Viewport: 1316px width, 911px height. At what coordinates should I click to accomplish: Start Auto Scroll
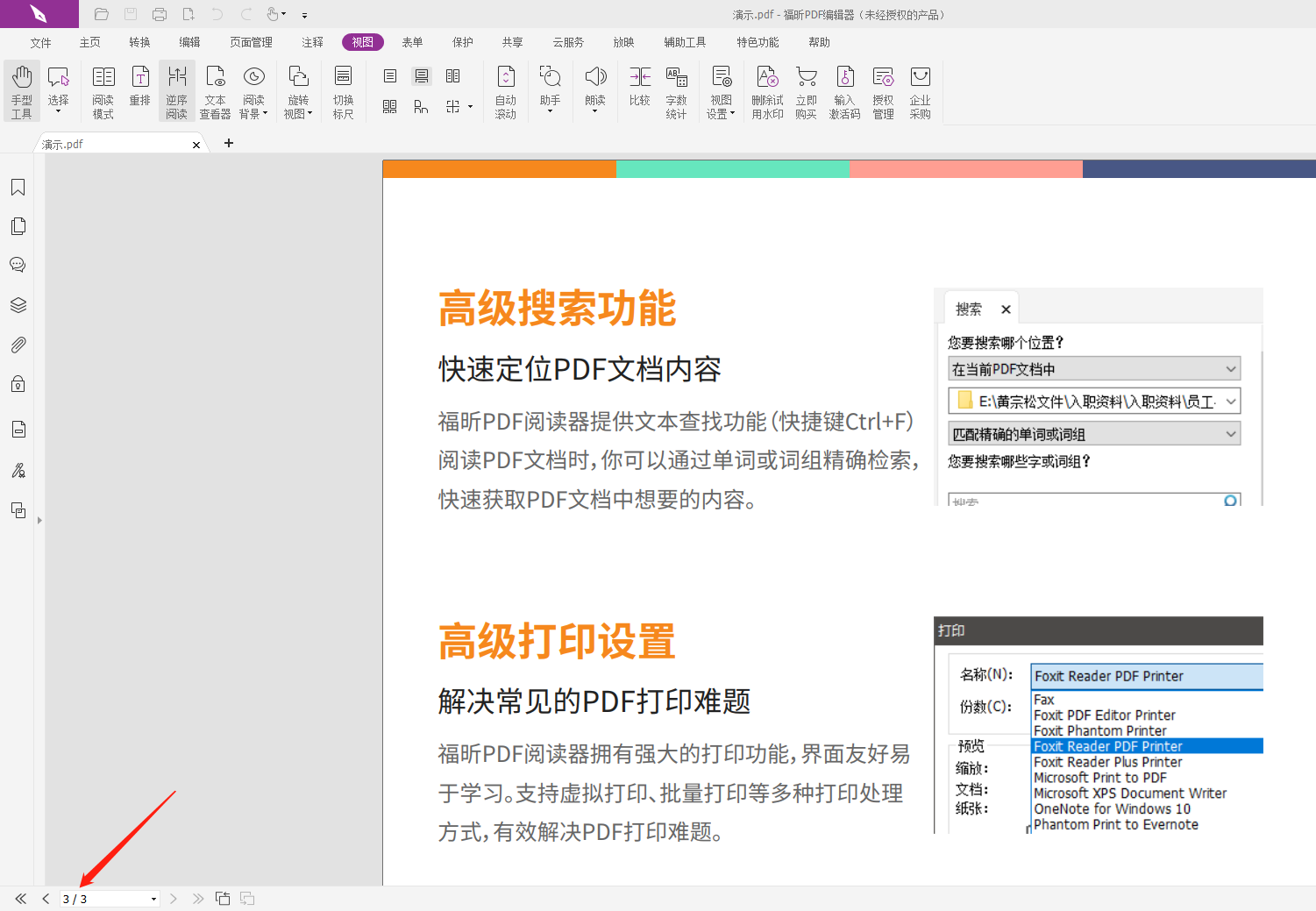(x=506, y=88)
